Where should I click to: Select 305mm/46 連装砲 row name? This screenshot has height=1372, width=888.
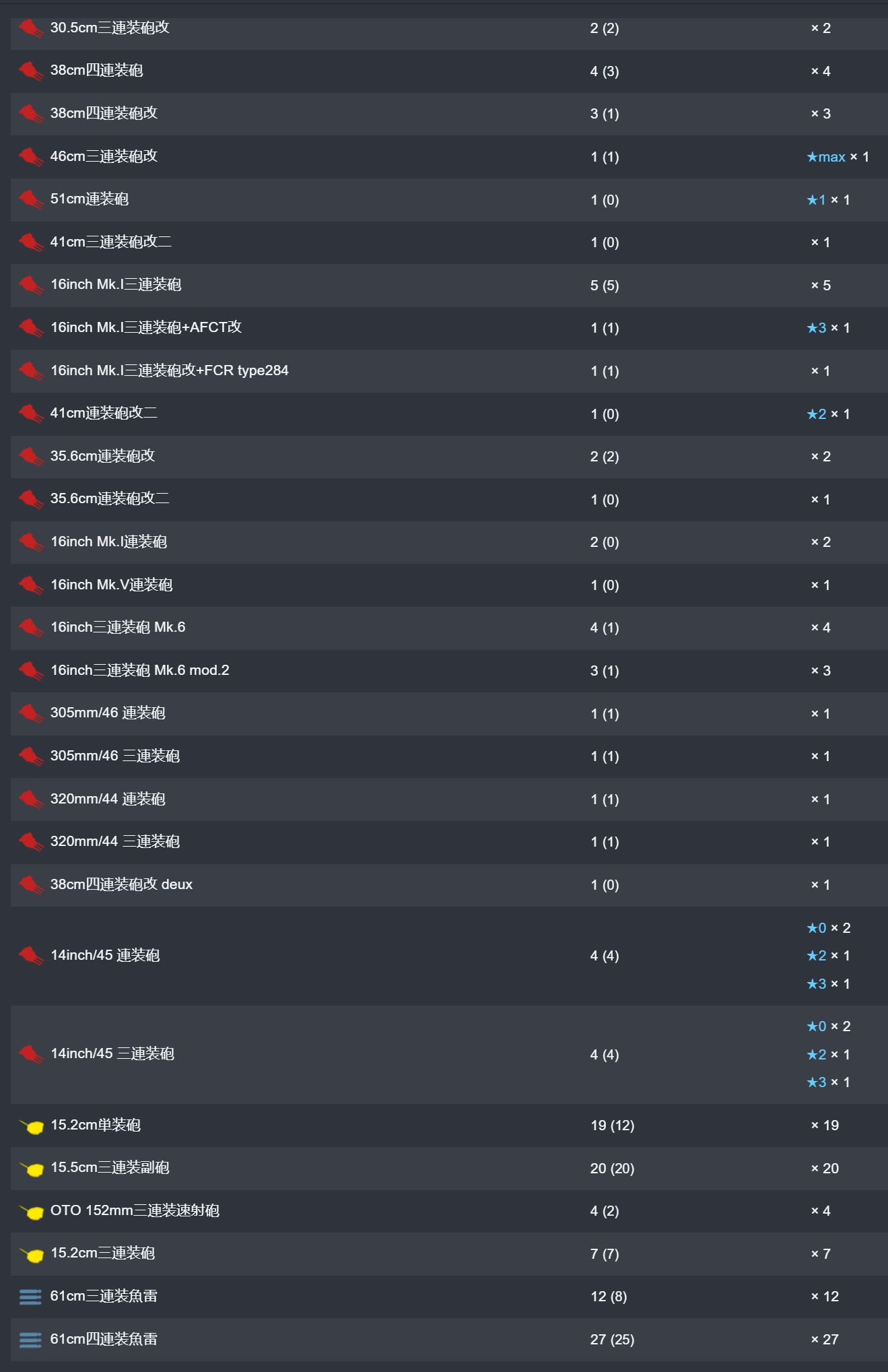108,713
